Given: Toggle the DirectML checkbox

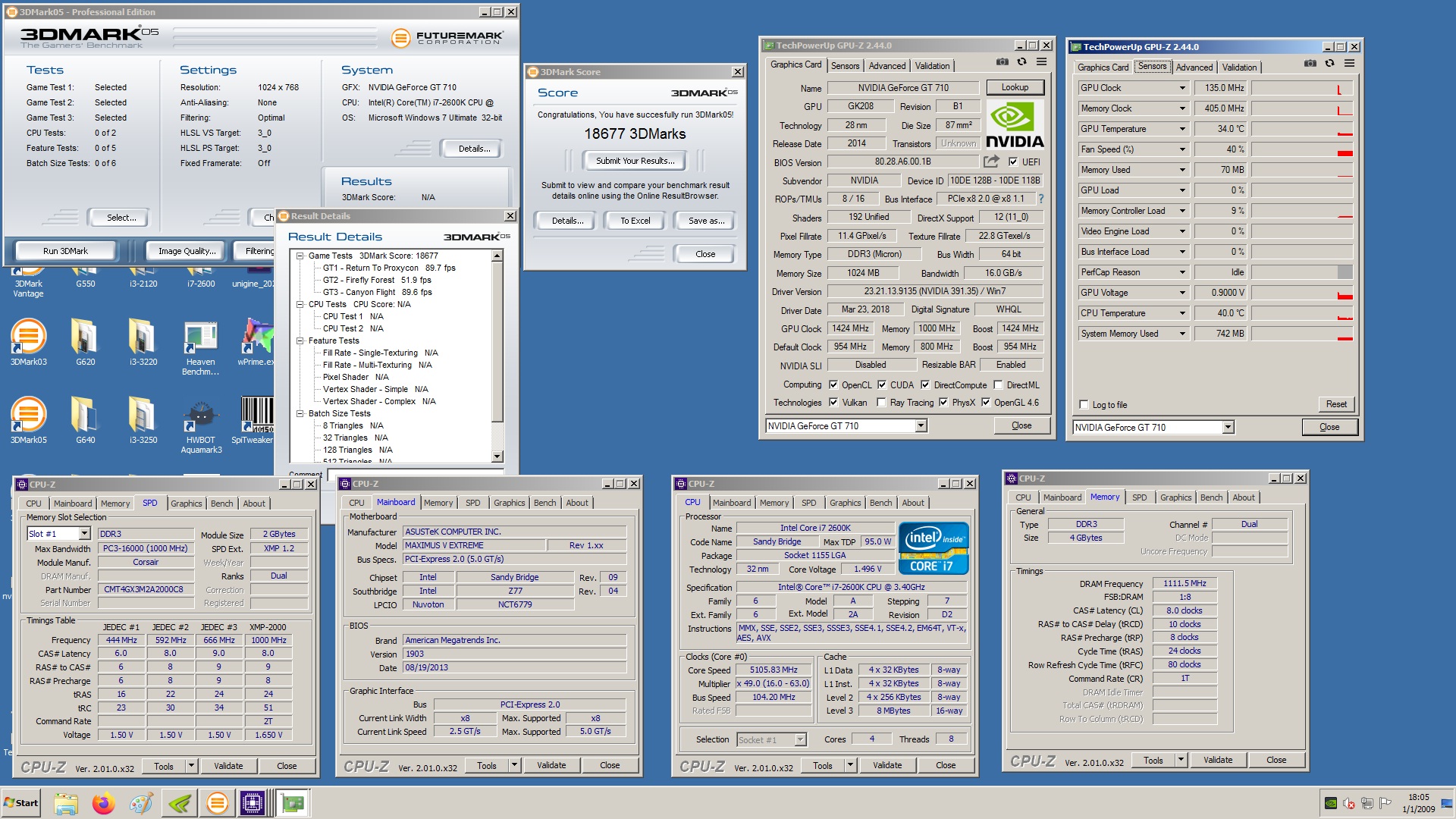Looking at the screenshot, I should click(998, 384).
